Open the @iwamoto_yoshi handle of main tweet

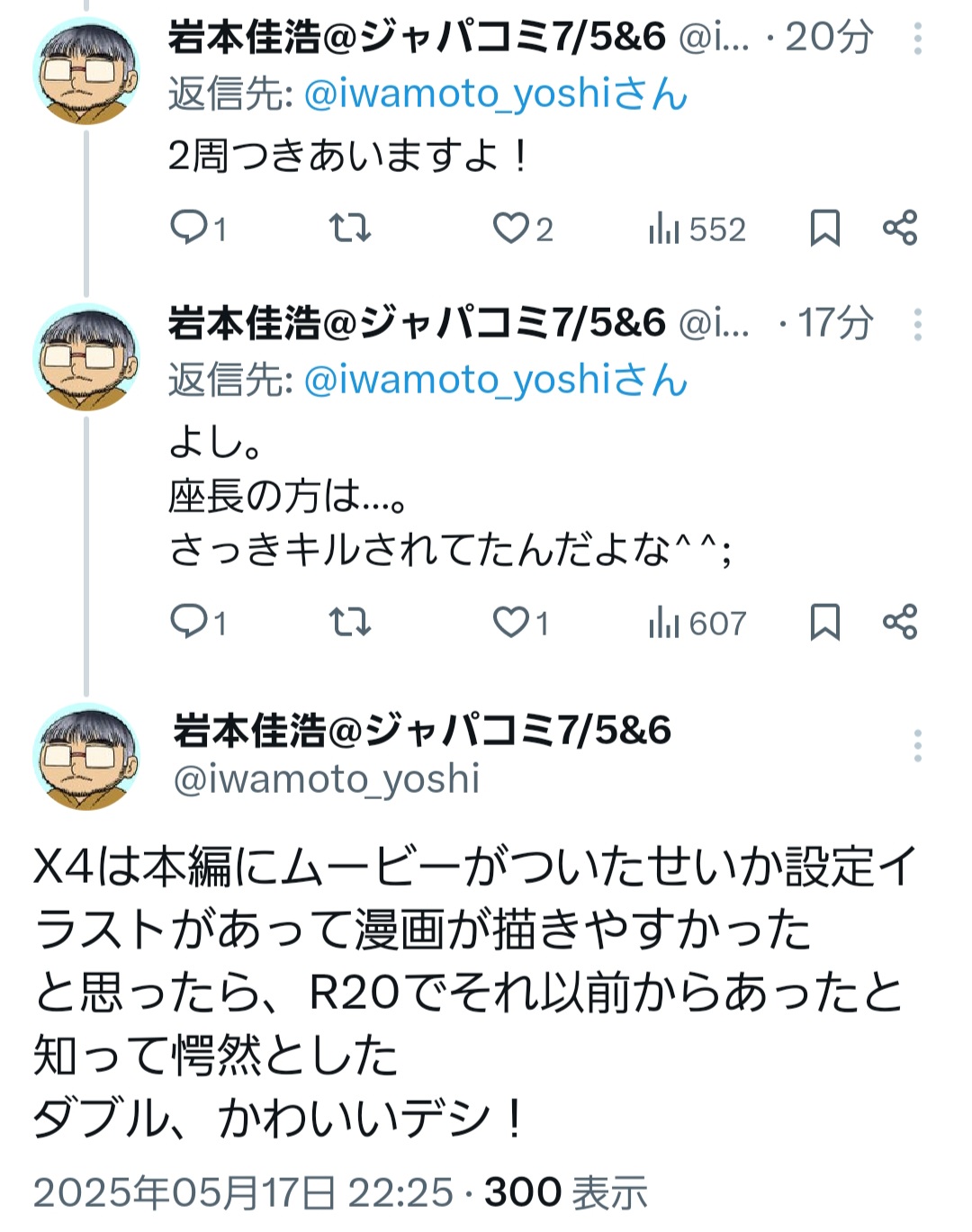tap(327, 779)
